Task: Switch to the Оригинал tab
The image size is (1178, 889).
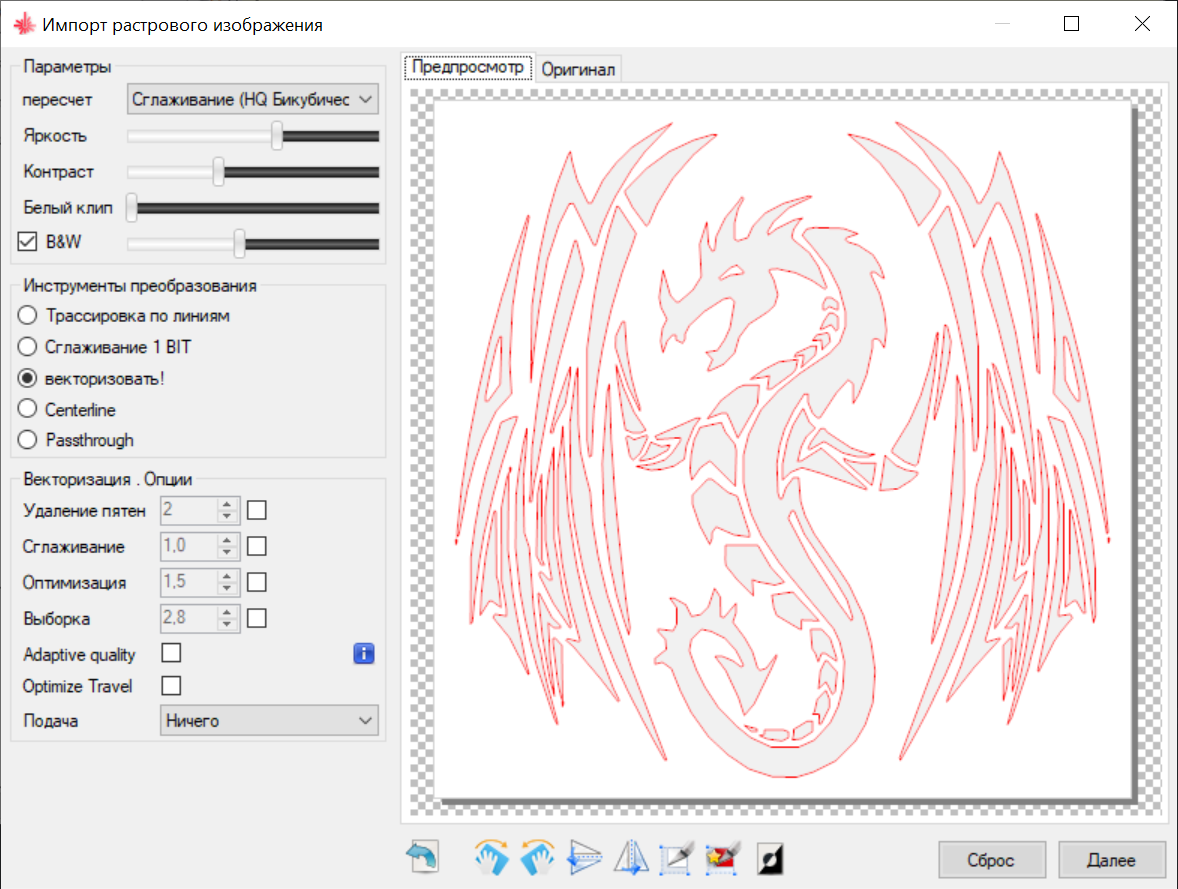Action: tap(579, 69)
